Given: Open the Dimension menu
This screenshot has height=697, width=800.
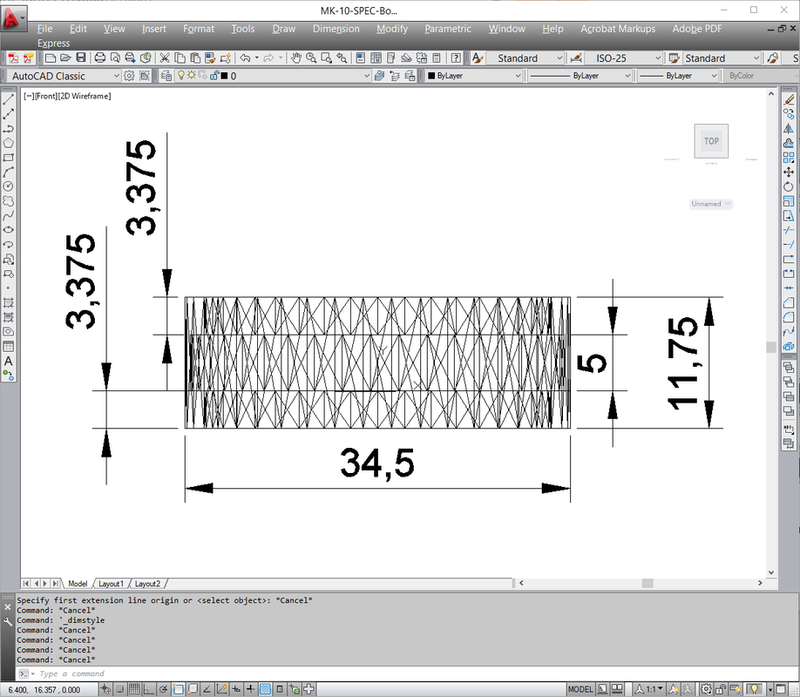Looking at the screenshot, I should point(335,29).
